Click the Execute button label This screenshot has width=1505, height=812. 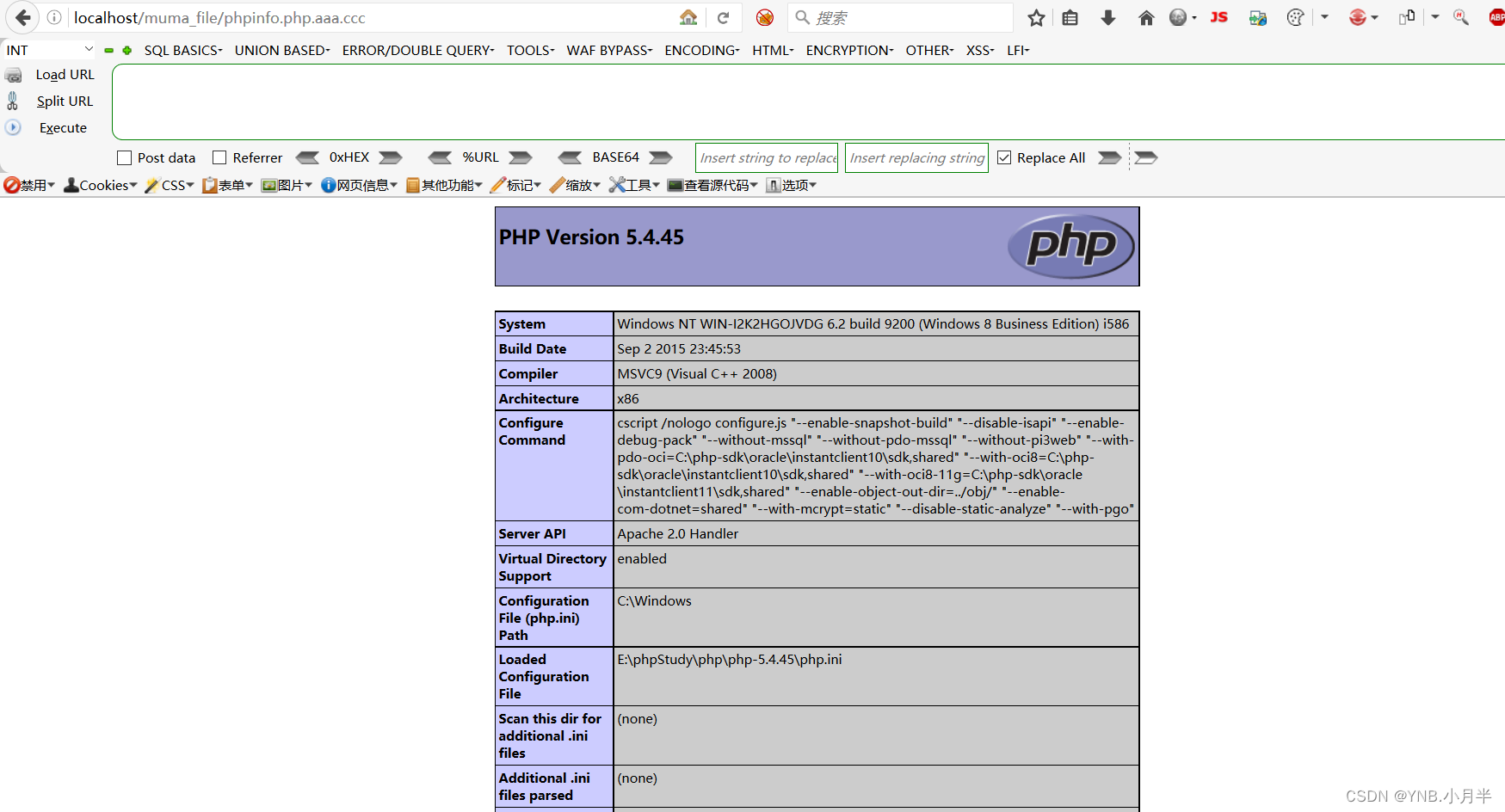(63, 128)
